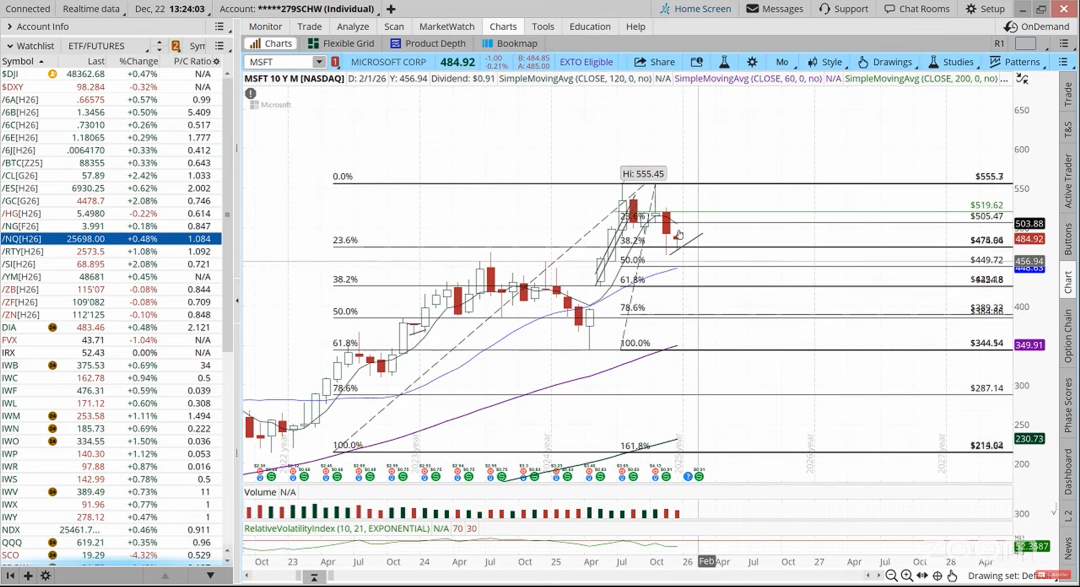1080x587 pixels.
Task: Open the Setup menu
Action: coord(985,9)
